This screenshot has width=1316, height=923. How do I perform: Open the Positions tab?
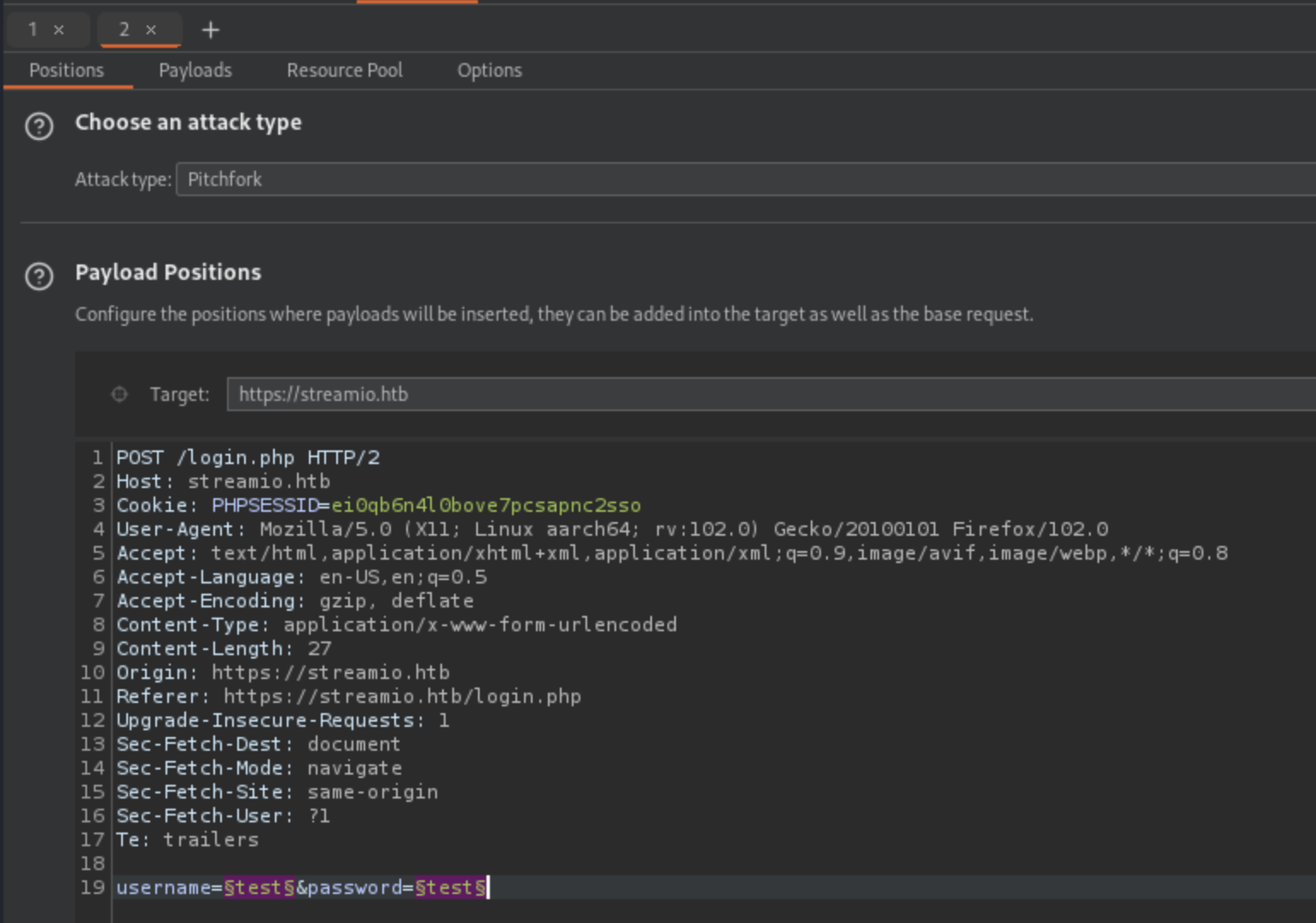pyautogui.click(x=67, y=70)
